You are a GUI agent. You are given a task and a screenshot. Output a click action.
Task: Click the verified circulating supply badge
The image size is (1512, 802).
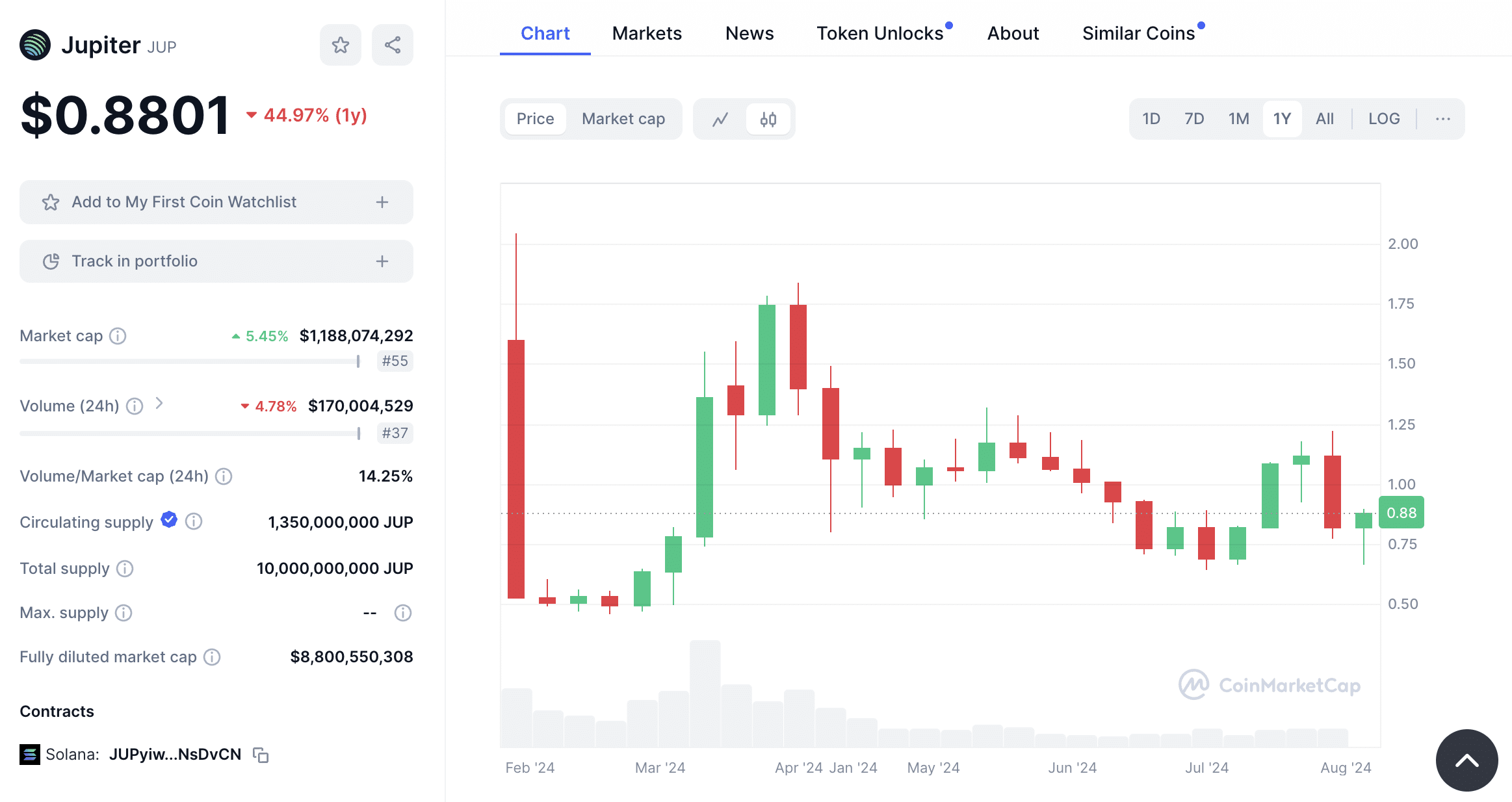[169, 519]
